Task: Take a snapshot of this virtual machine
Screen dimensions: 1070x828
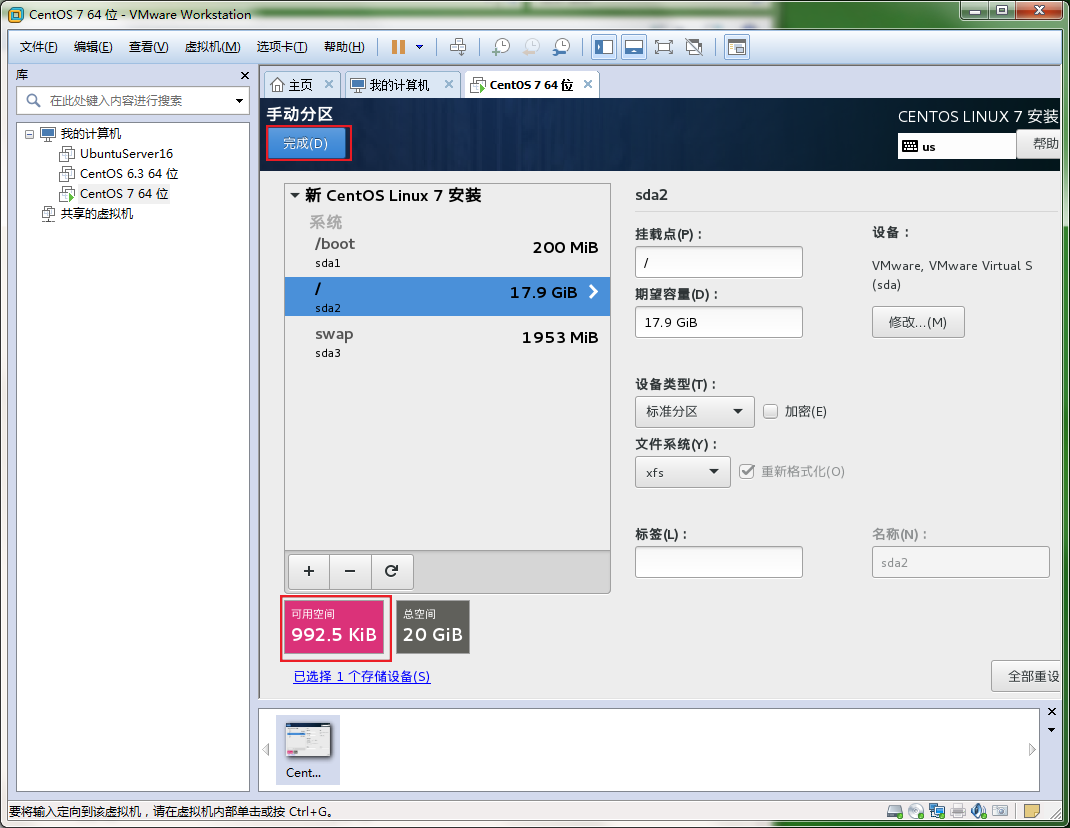Action: [501, 47]
